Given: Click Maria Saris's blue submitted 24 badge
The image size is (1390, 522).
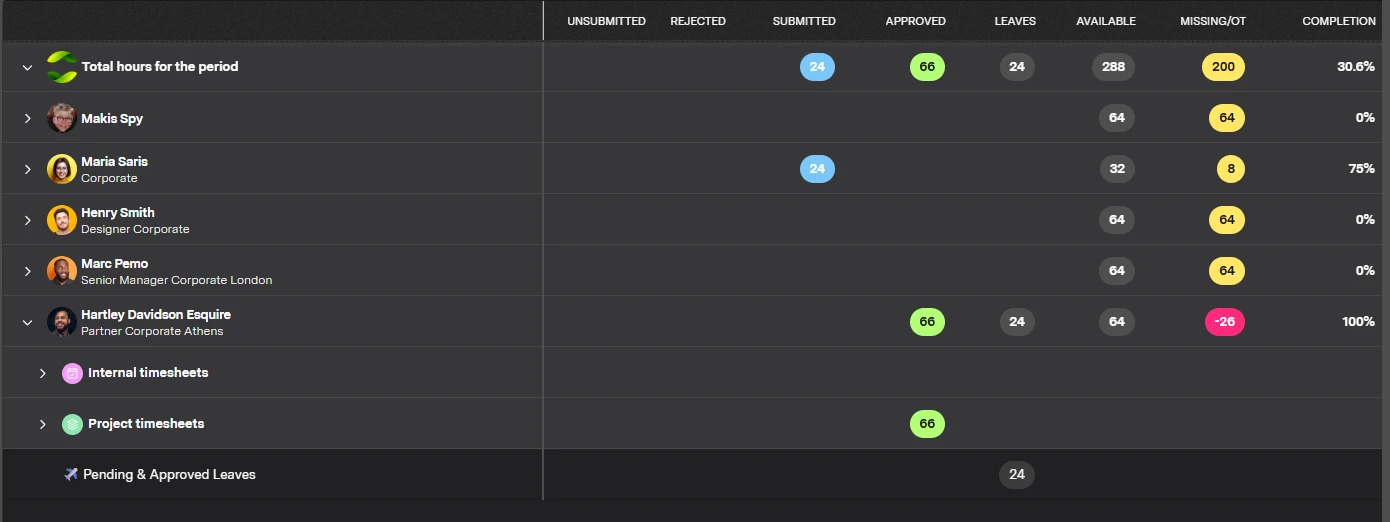Looking at the screenshot, I should tap(817, 169).
